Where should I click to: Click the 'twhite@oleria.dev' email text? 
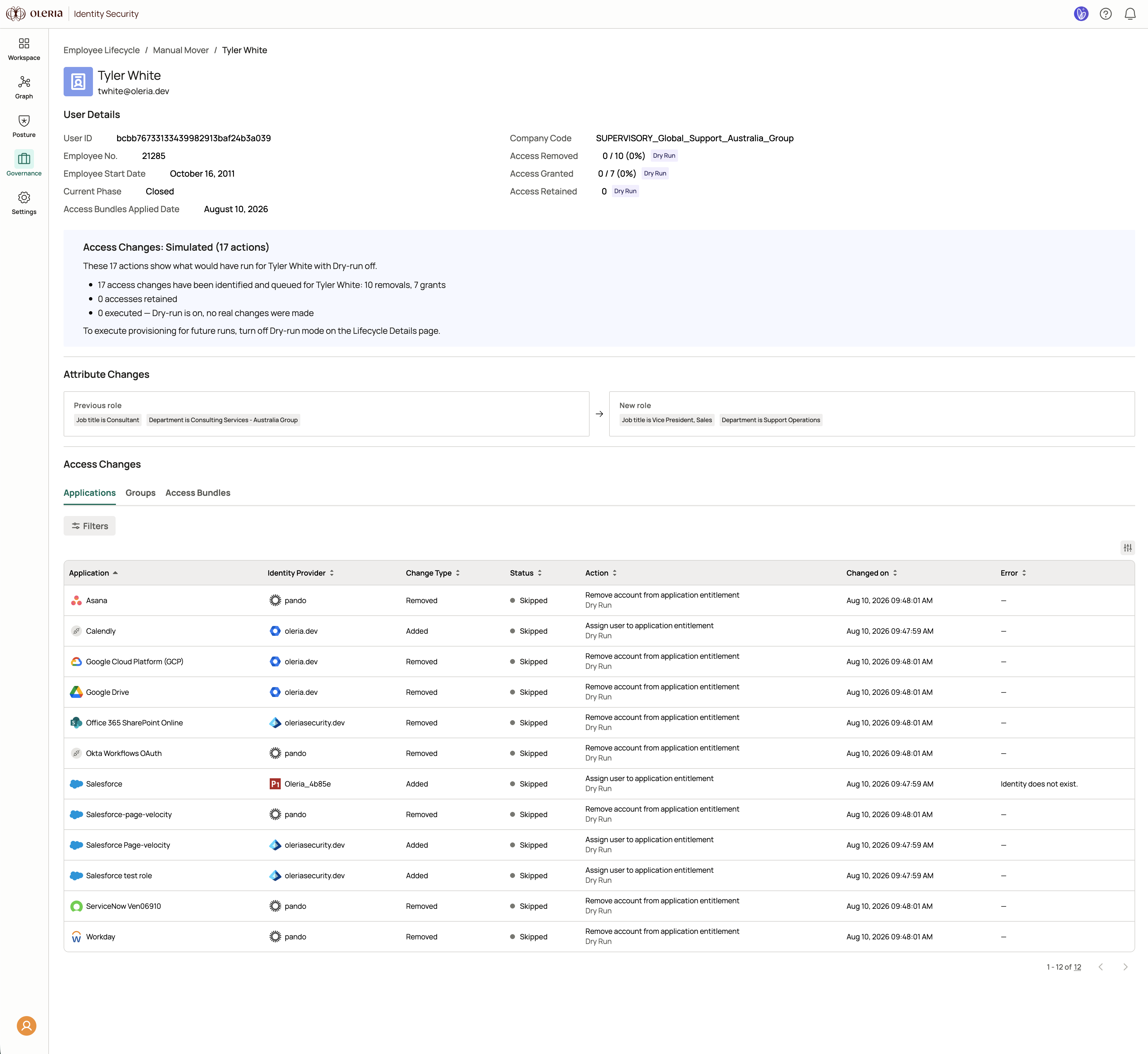(x=134, y=91)
